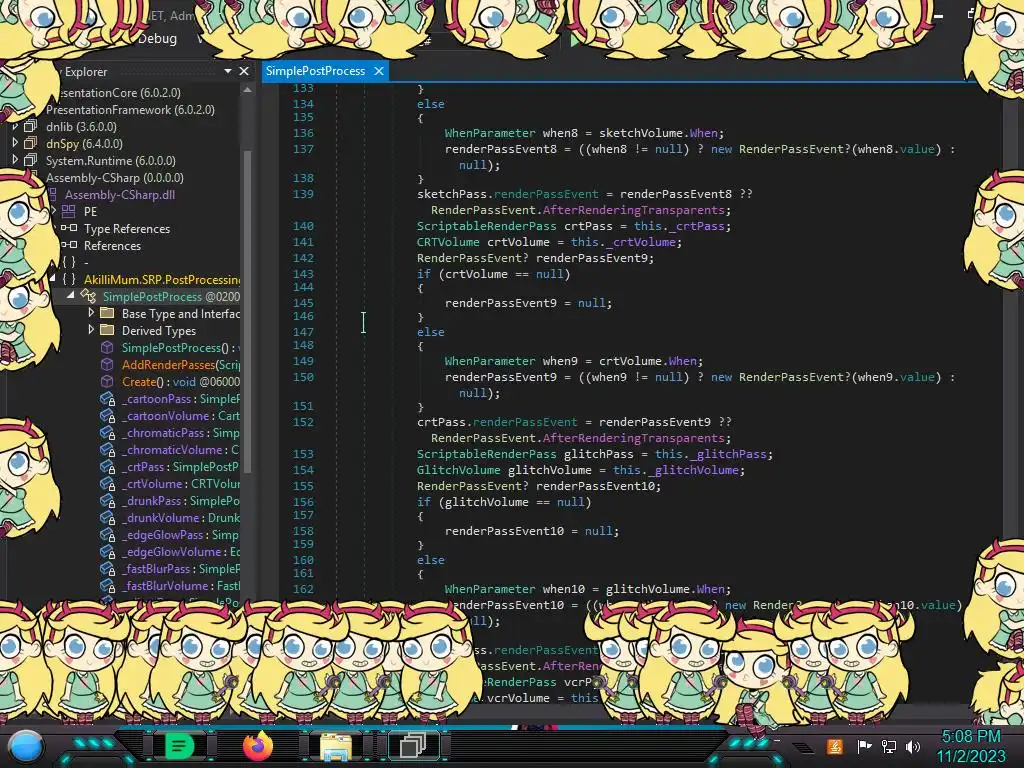Click the PE node icon
The width and height of the screenshot is (1024, 768).
(x=69, y=211)
